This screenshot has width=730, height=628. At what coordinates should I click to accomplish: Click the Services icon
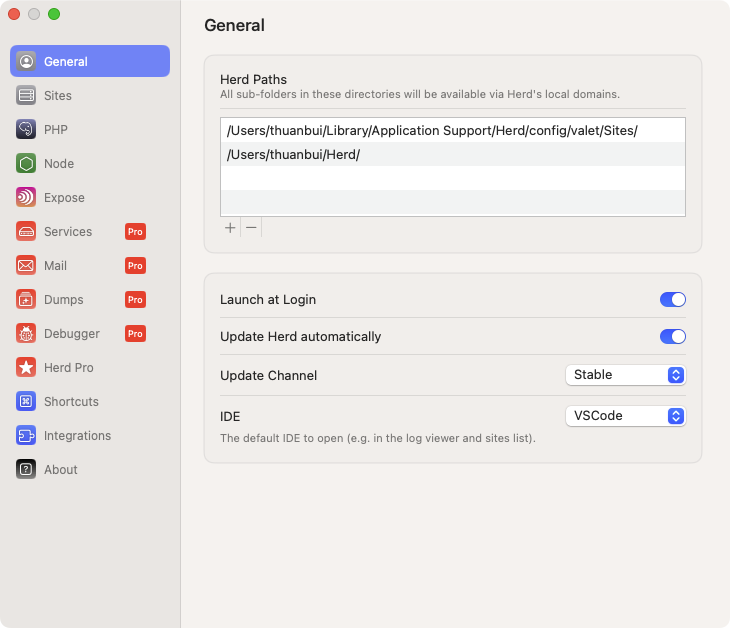click(26, 232)
